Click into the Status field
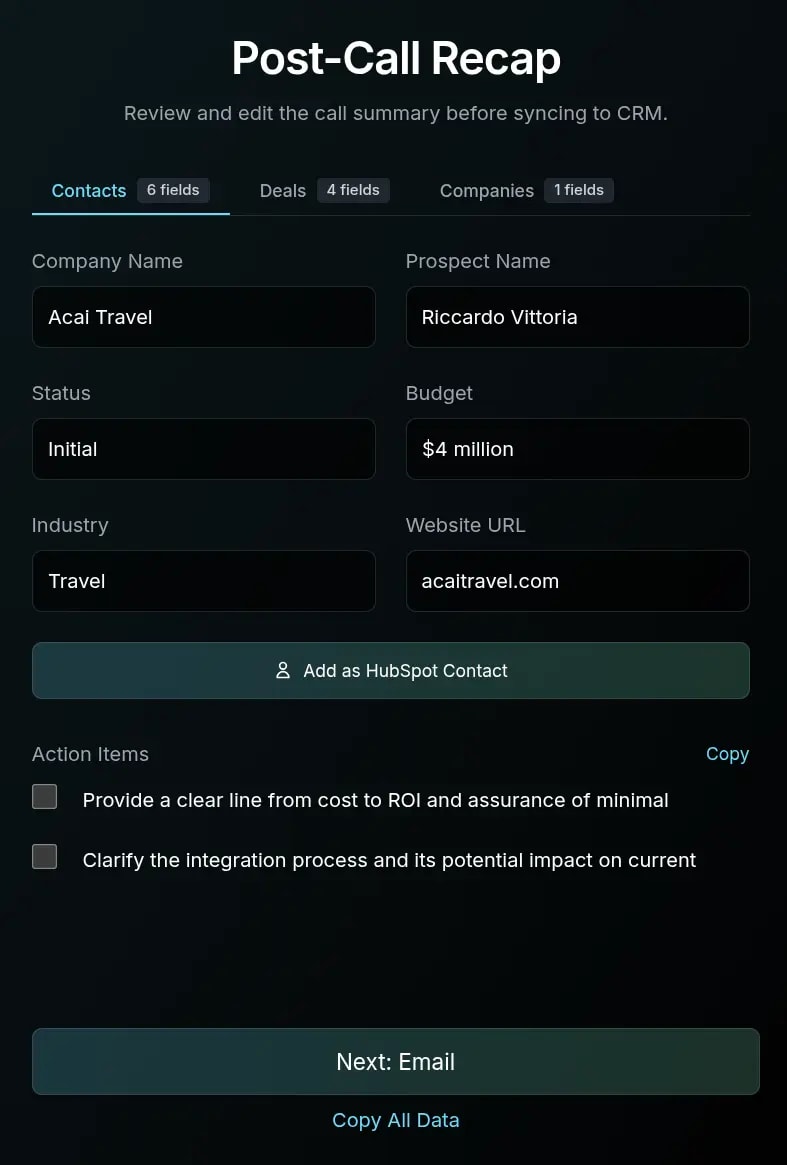This screenshot has width=787, height=1165. (204, 450)
